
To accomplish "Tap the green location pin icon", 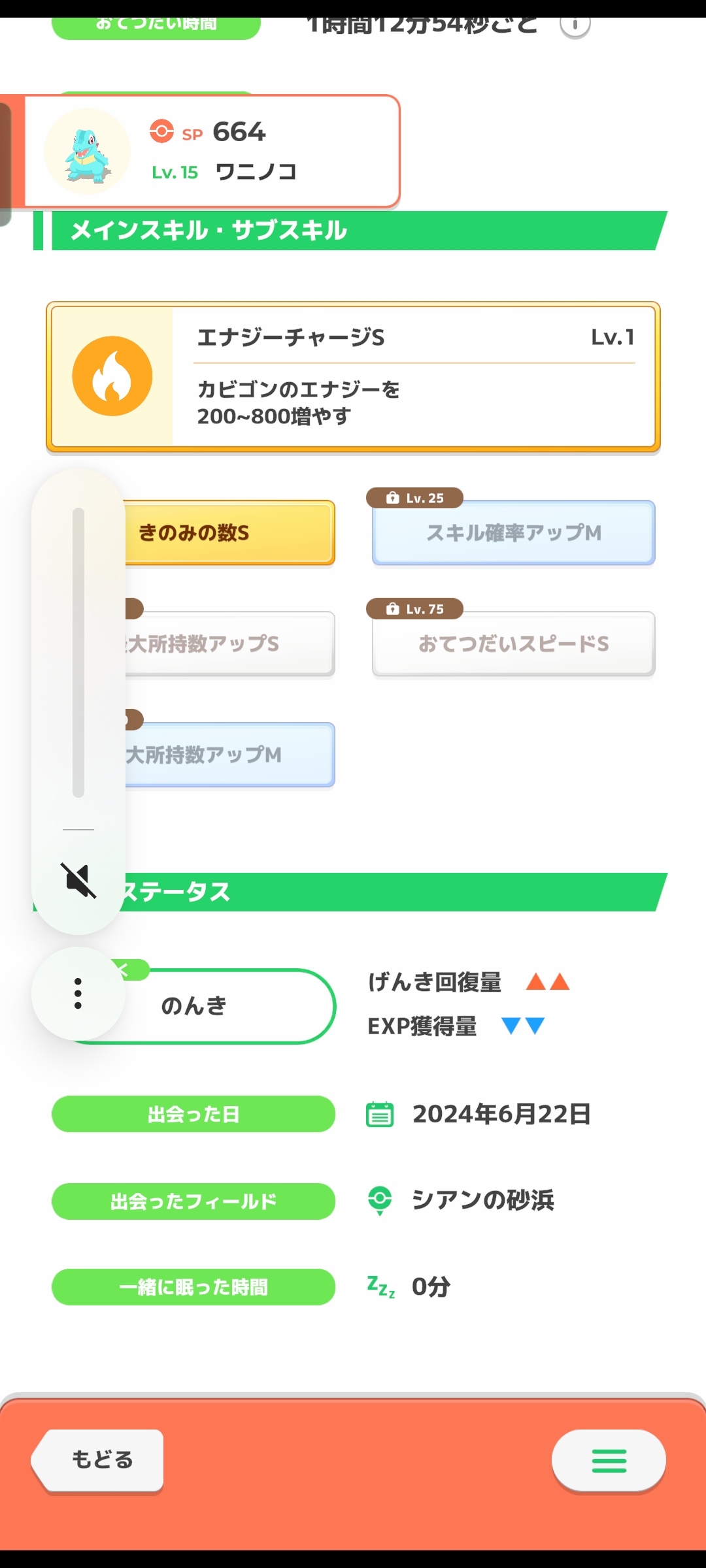I will pyautogui.click(x=380, y=1200).
